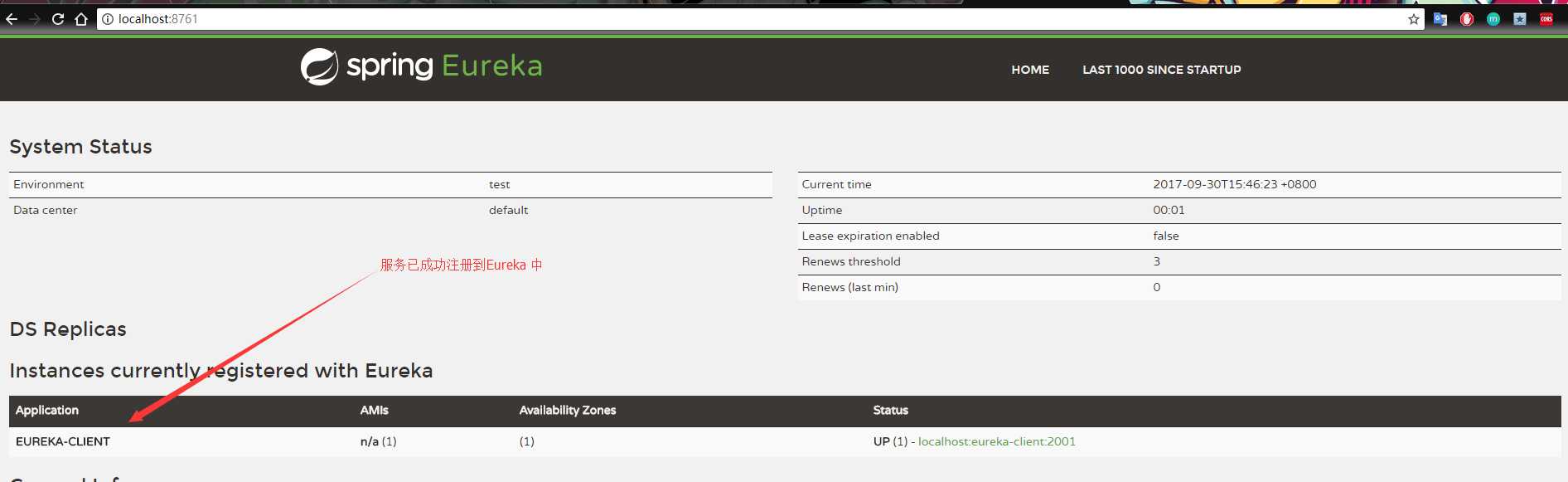This screenshot has height=482, width=1568.
Task: Reload the page with the refresh icon
Action: click(58, 19)
